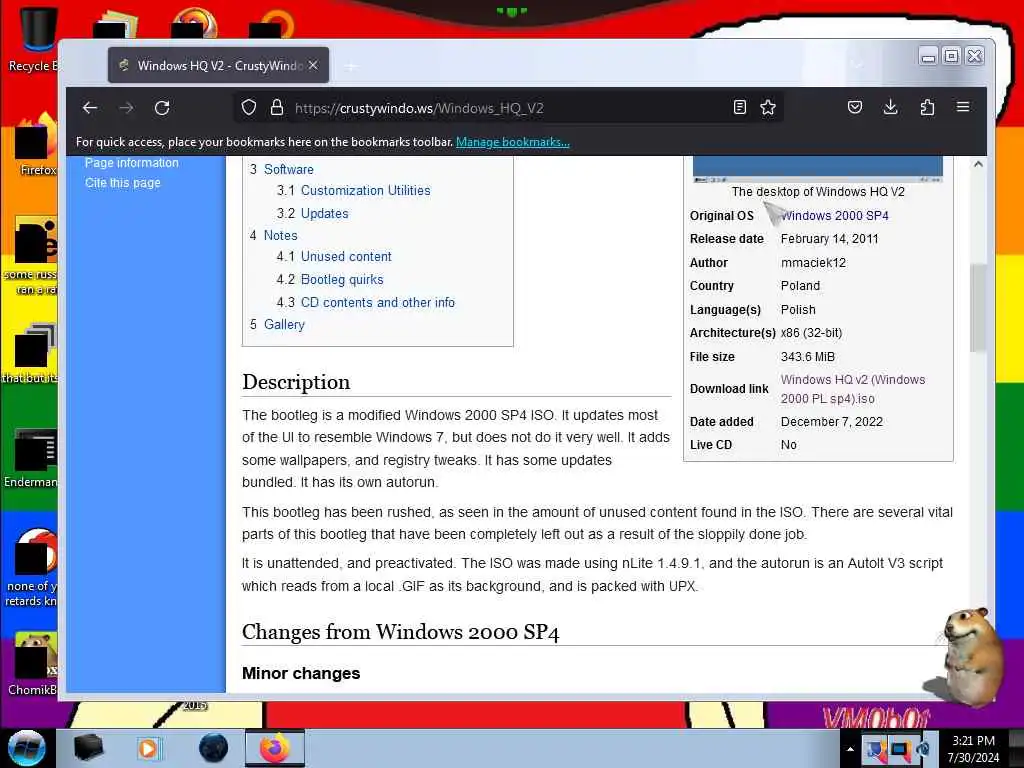Open the Windows Start orb button
The height and width of the screenshot is (768, 1024).
(x=26, y=748)
